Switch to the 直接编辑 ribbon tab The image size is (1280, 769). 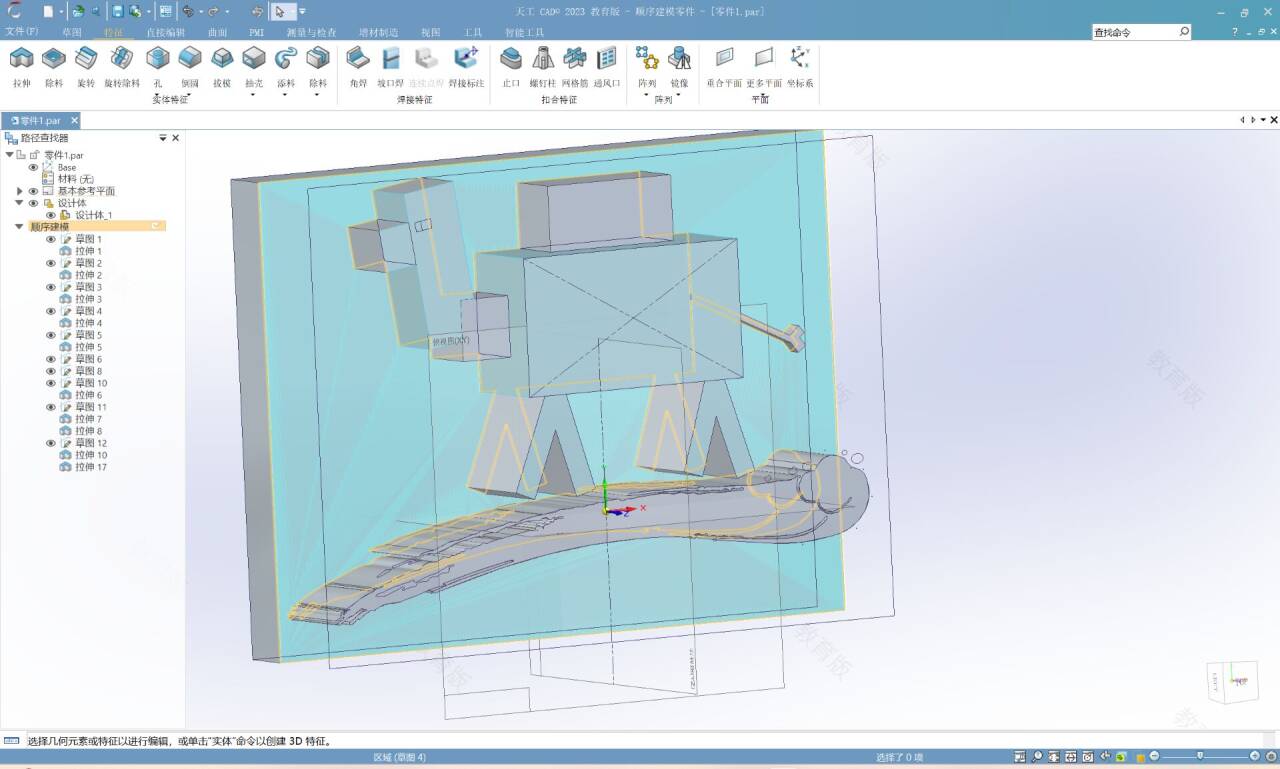click(x=165, y=32)
